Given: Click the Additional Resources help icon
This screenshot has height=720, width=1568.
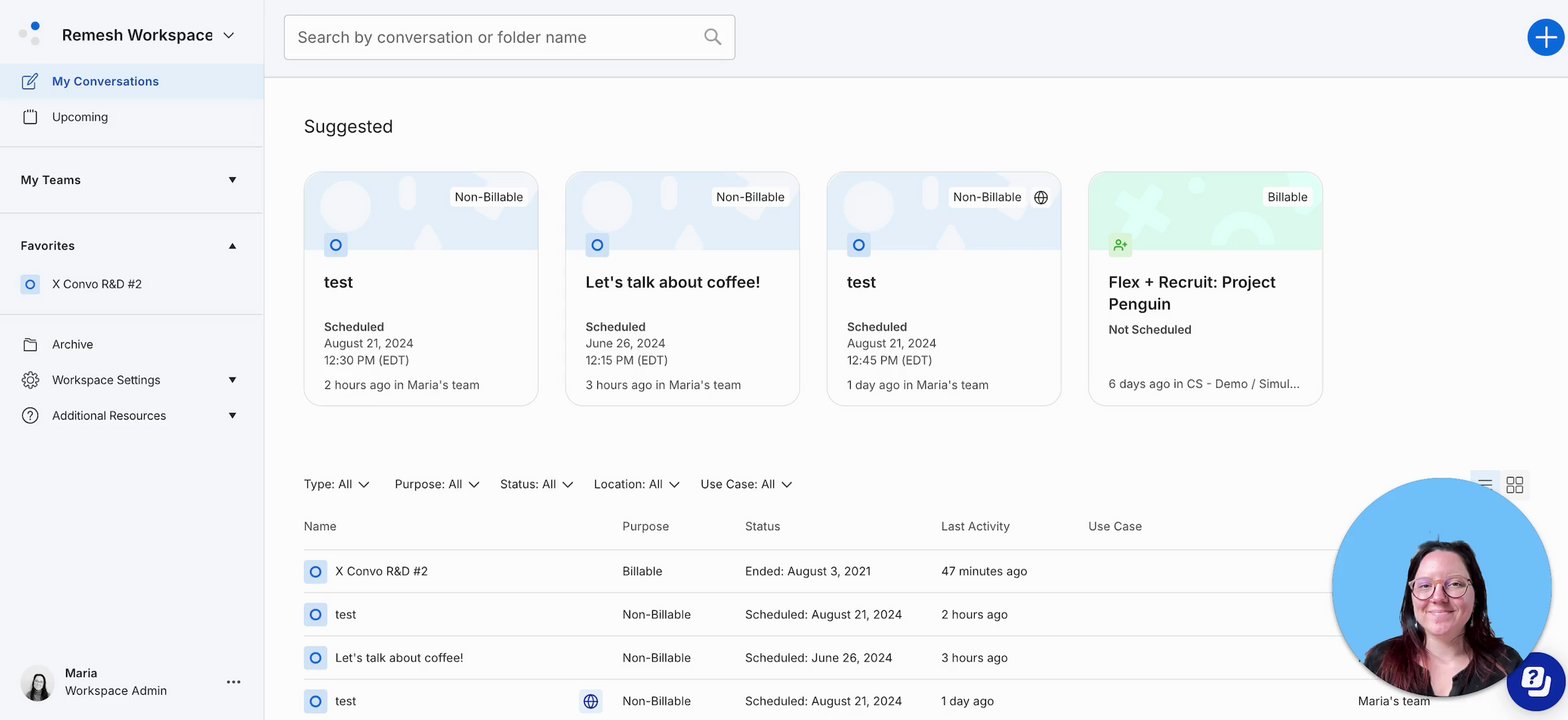Looking at the screenshot, I should [31, 416].
